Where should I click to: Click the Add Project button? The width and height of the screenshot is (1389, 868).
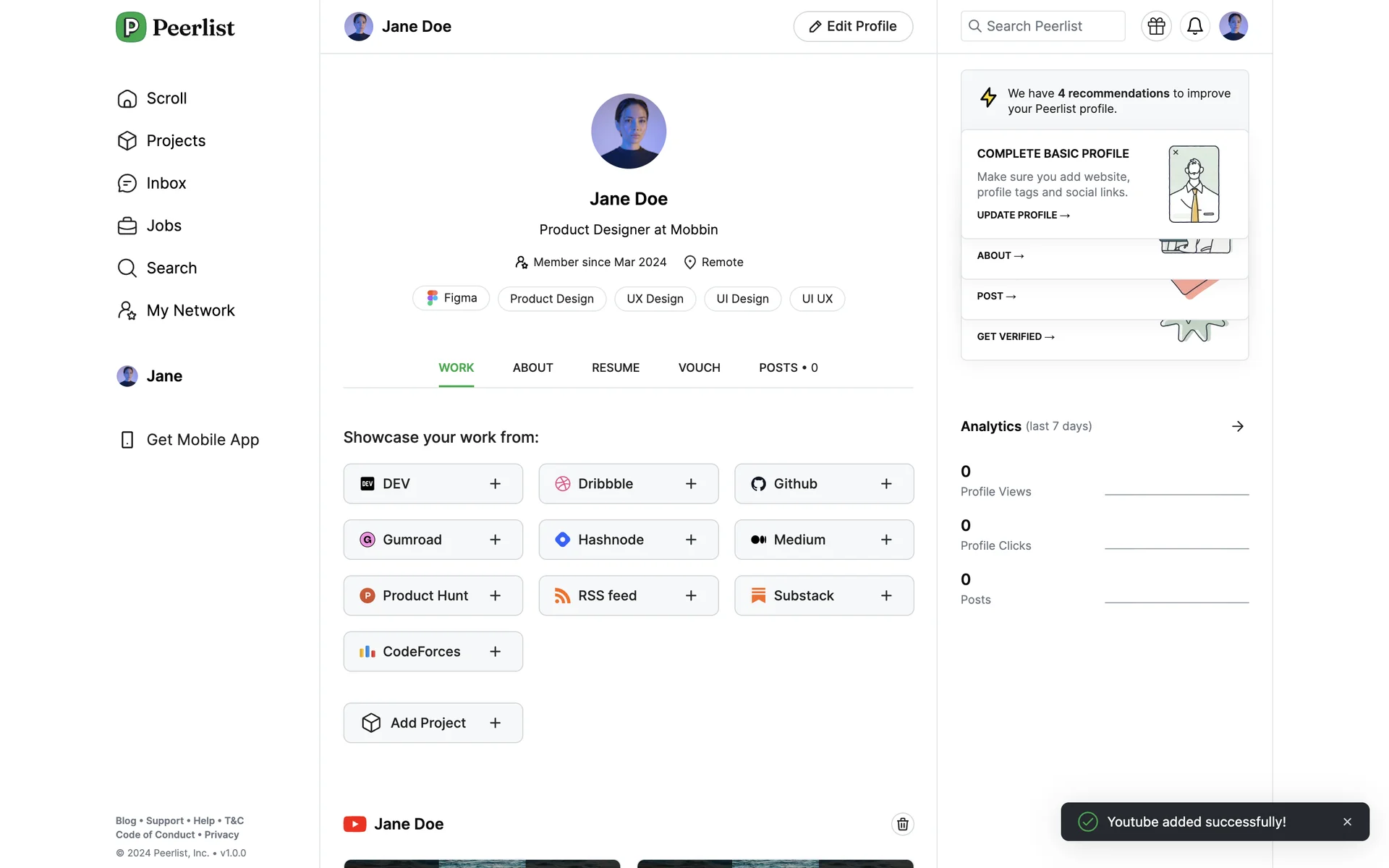click(433, 723)
